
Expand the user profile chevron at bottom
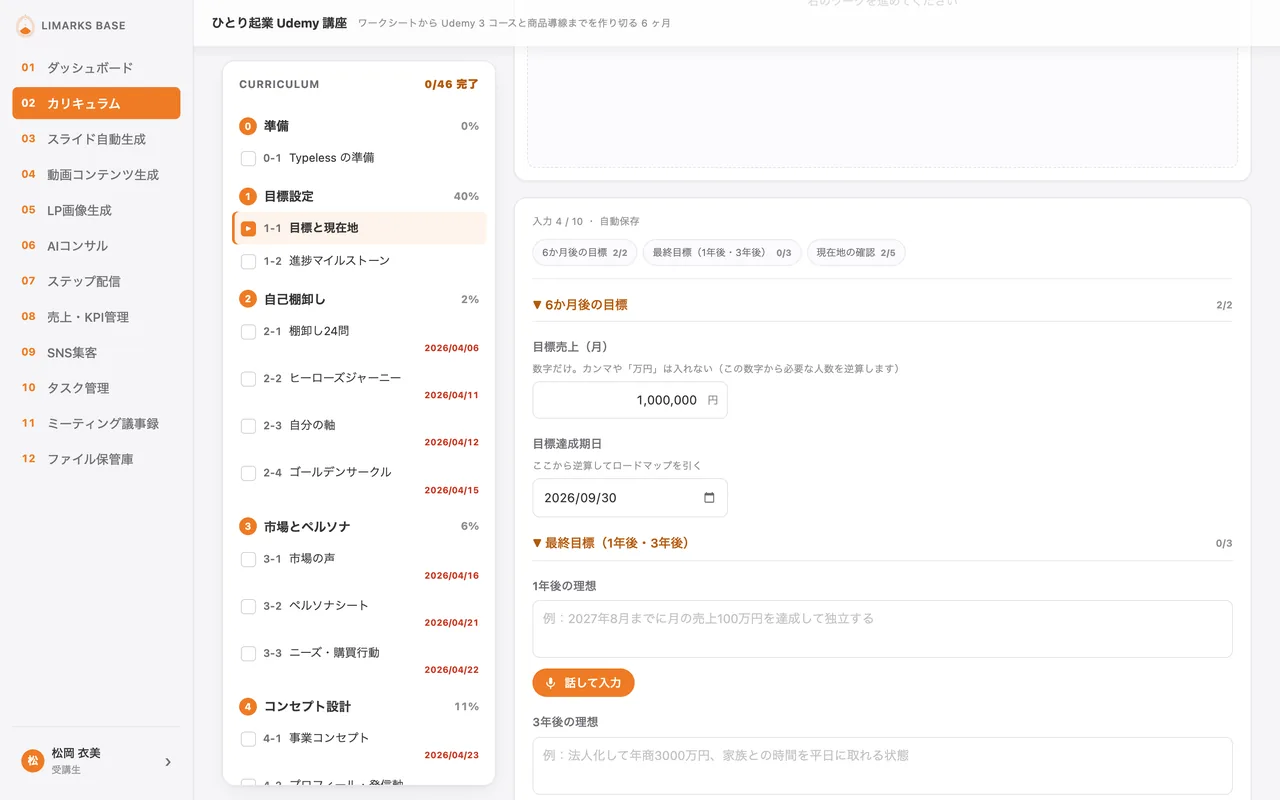point(168,762)
